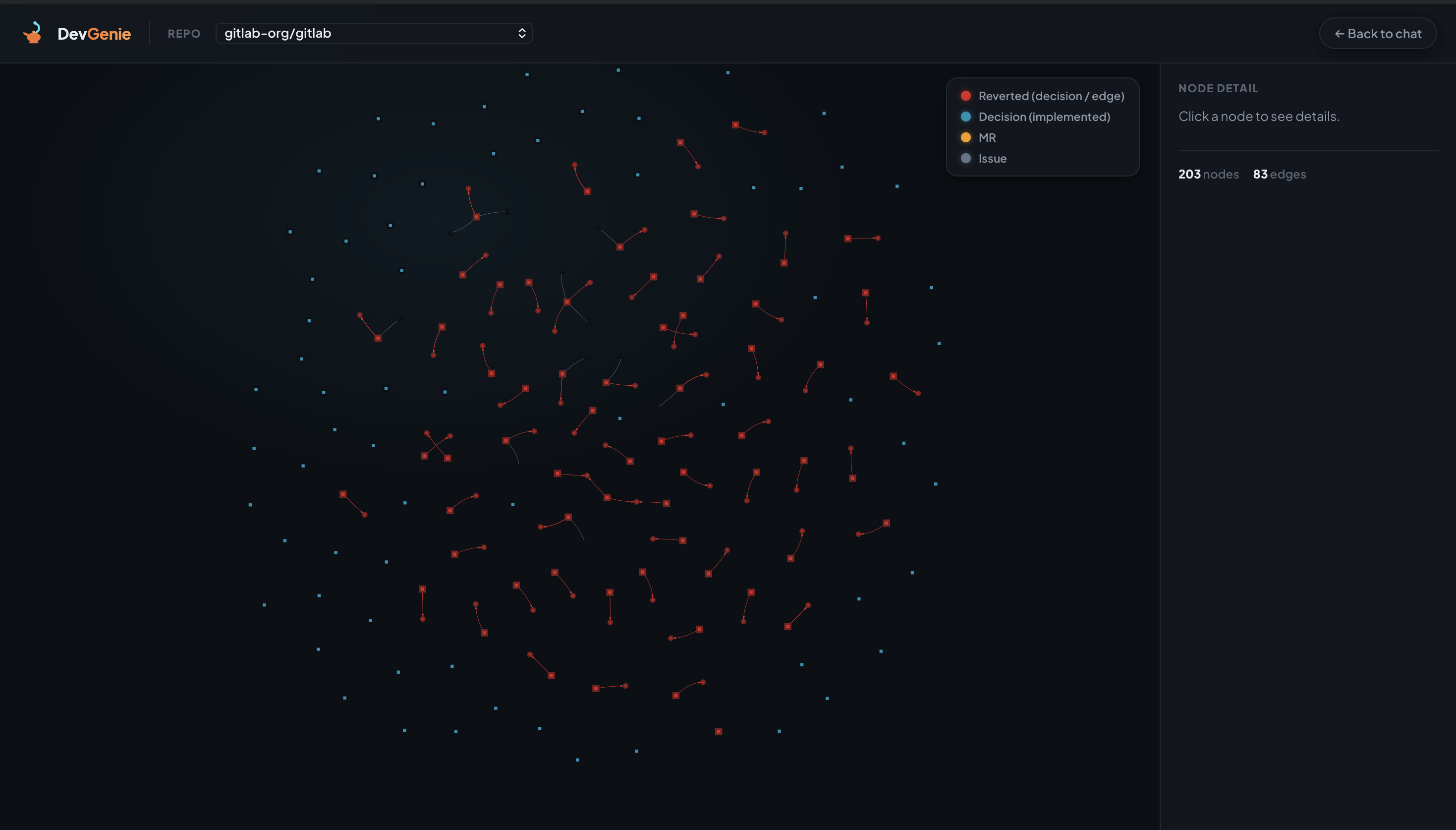1456x830 pixels.
Task: Click the red Reverted legend dot
Action: (965, 96)
